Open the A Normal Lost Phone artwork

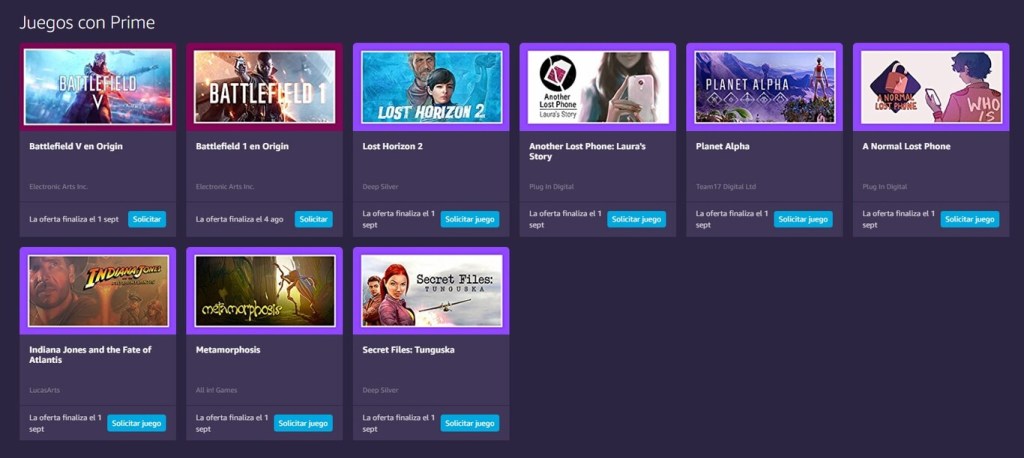(931, 87)
